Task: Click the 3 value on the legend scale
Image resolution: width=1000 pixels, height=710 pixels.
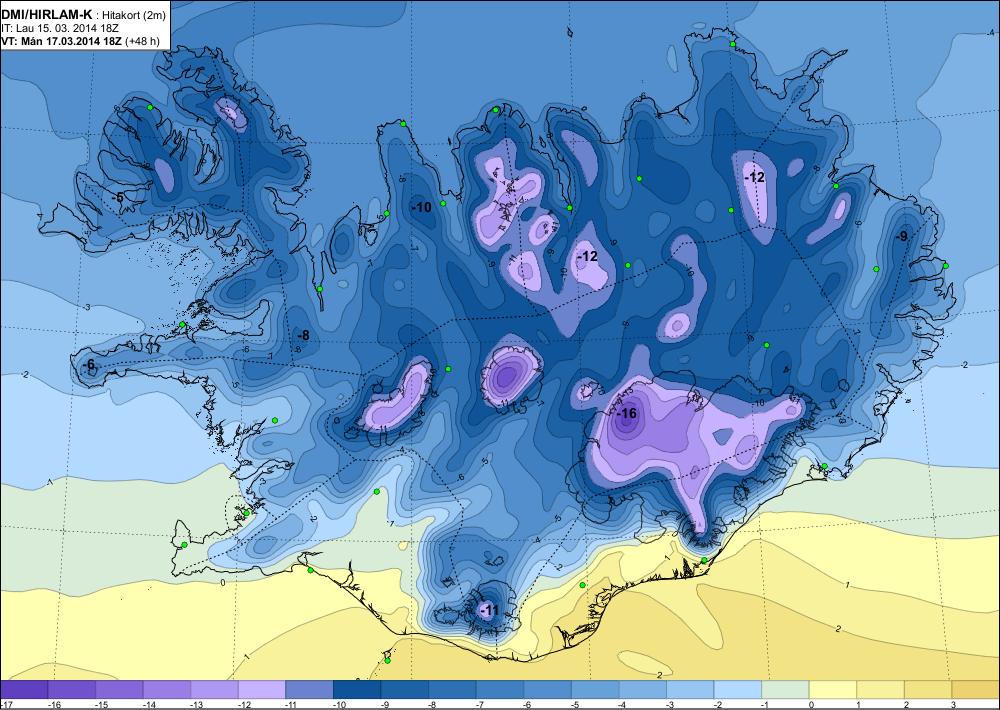Action: click(x=954, y=705)
